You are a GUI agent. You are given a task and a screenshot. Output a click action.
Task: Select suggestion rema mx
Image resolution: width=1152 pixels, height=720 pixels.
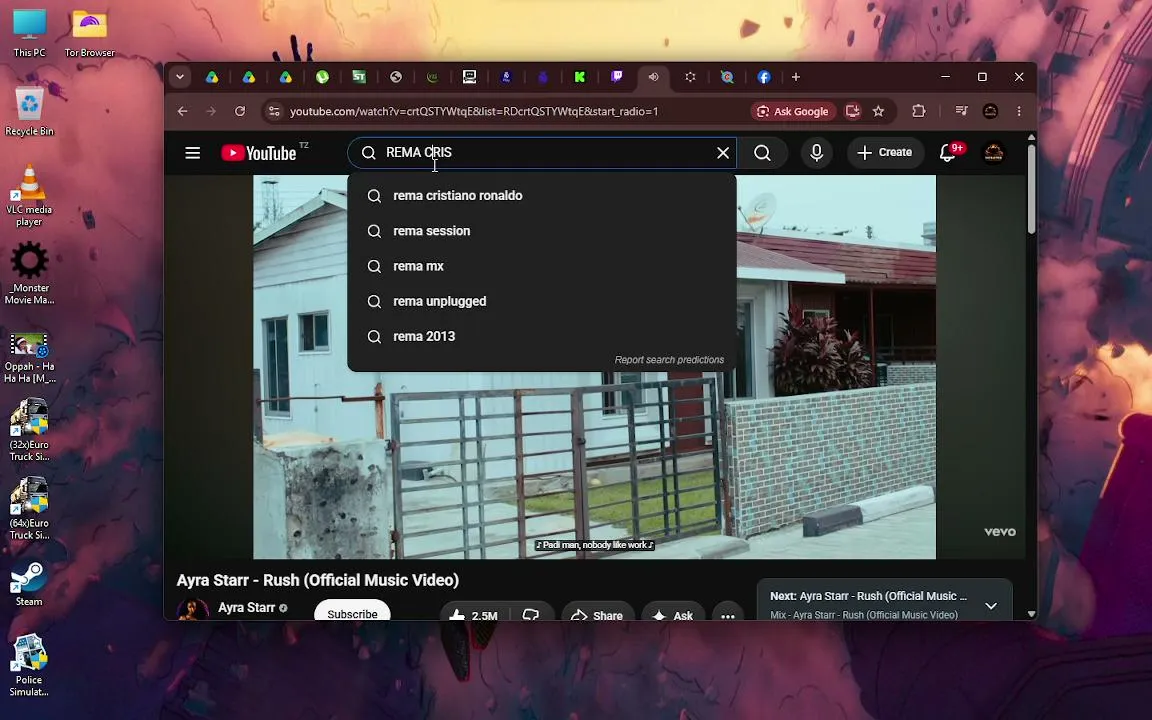(x=542, y=266)
